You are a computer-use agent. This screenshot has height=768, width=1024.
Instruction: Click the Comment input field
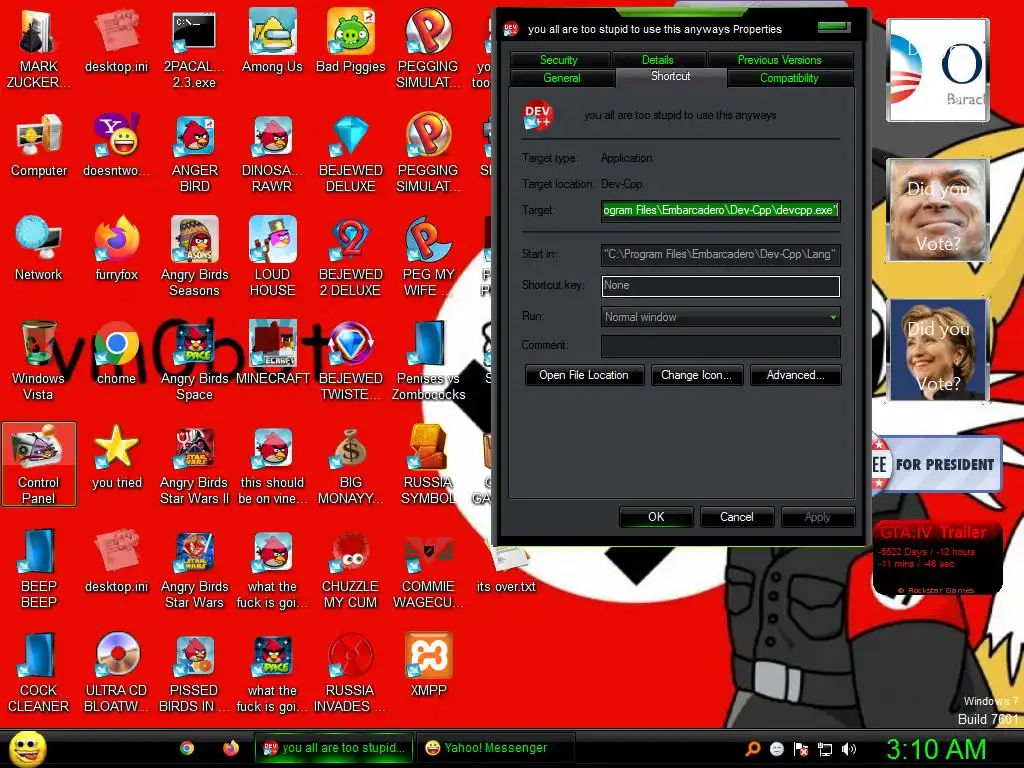coord(720,346)
